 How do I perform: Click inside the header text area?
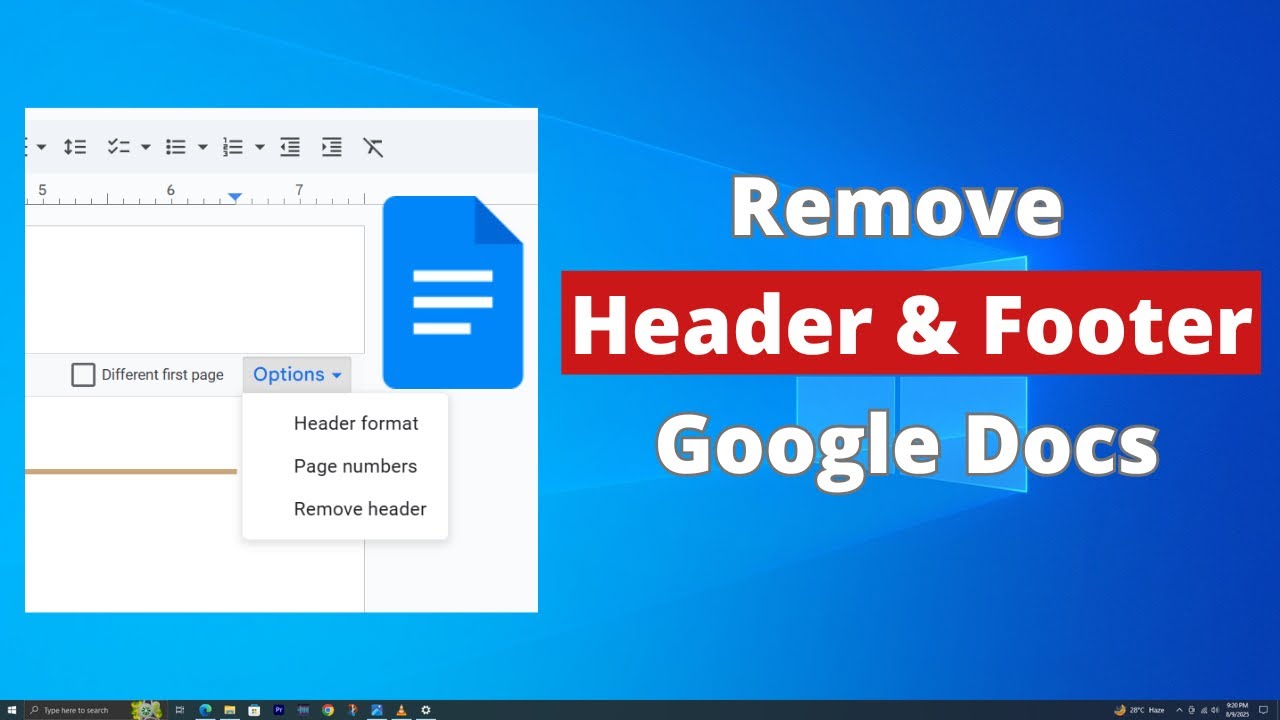(194, 289)
